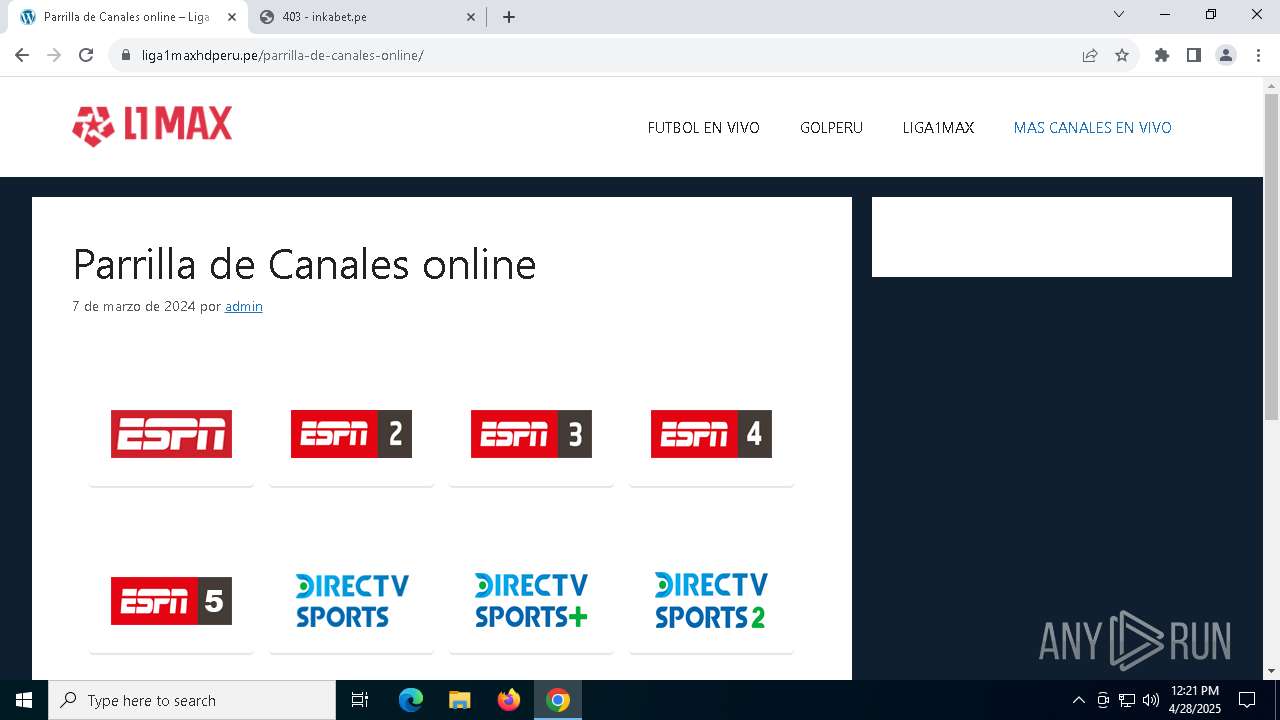Open the ESPN 4 channel logo
The height and width of the screenshot is (720, 1280).
711,434
